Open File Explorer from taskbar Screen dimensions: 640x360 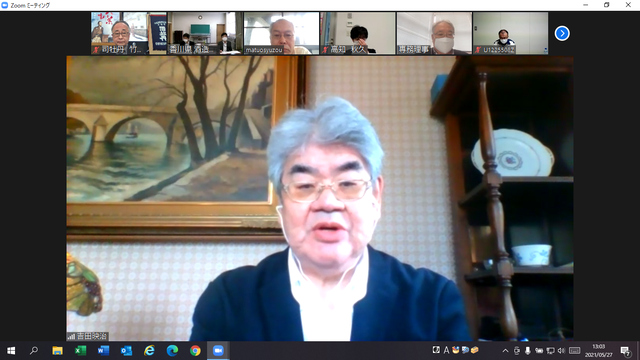(x=57, y=351)
